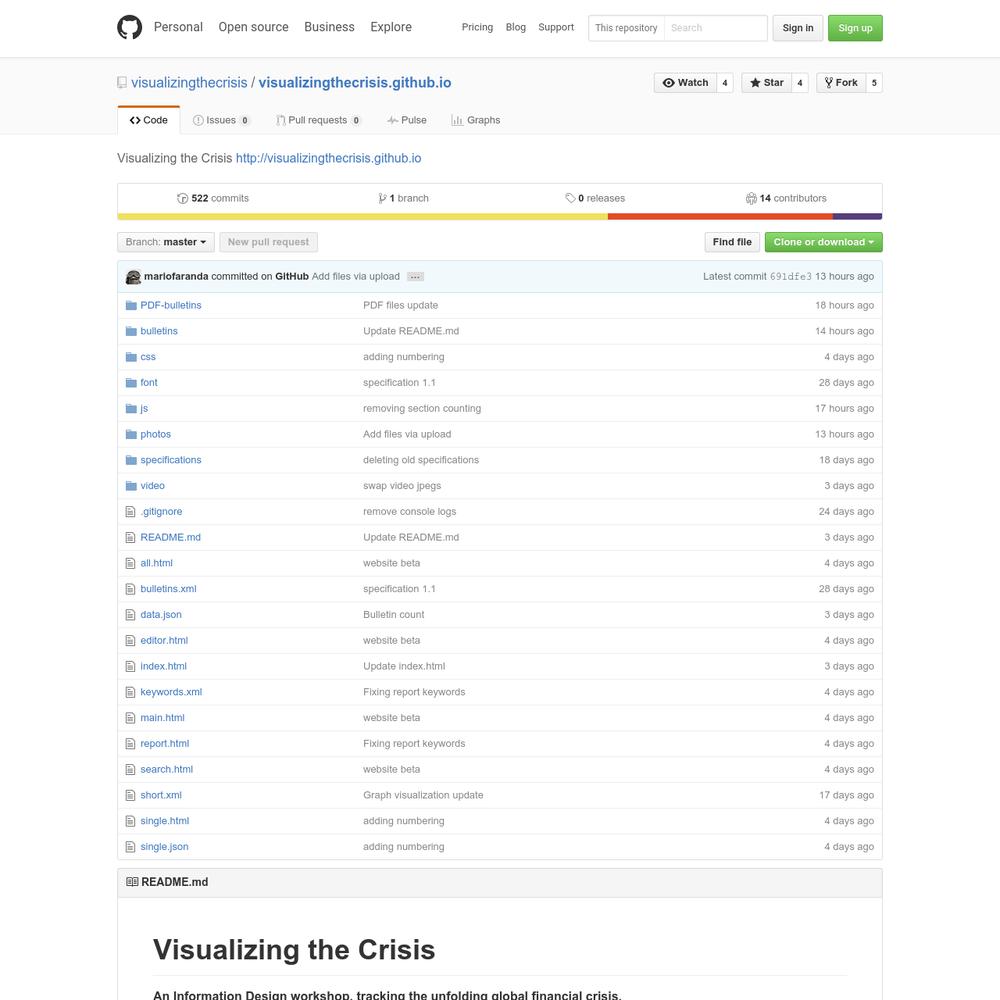The image size is (1000, 1000).
Task: Click the branch icon beside 1 branch
Action: coord(382,198)
